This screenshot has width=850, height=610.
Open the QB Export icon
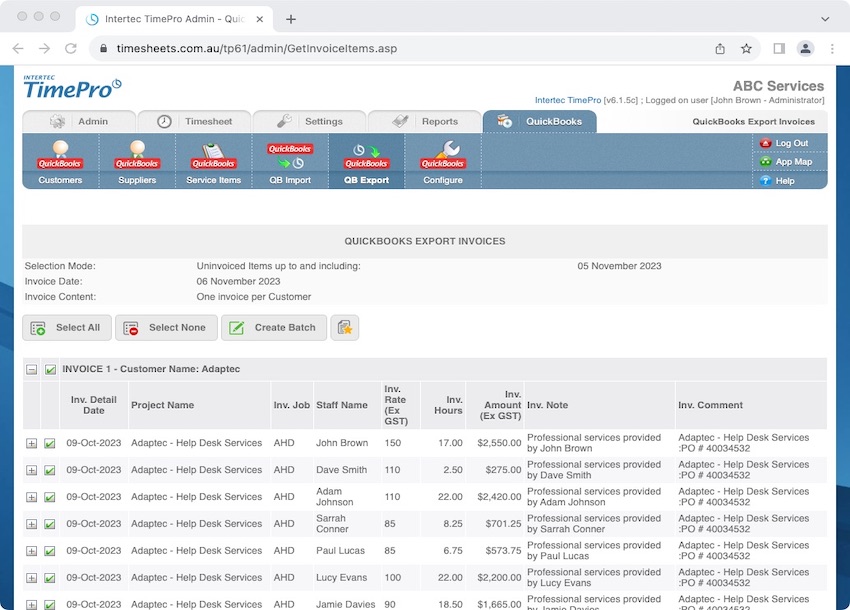366,162
